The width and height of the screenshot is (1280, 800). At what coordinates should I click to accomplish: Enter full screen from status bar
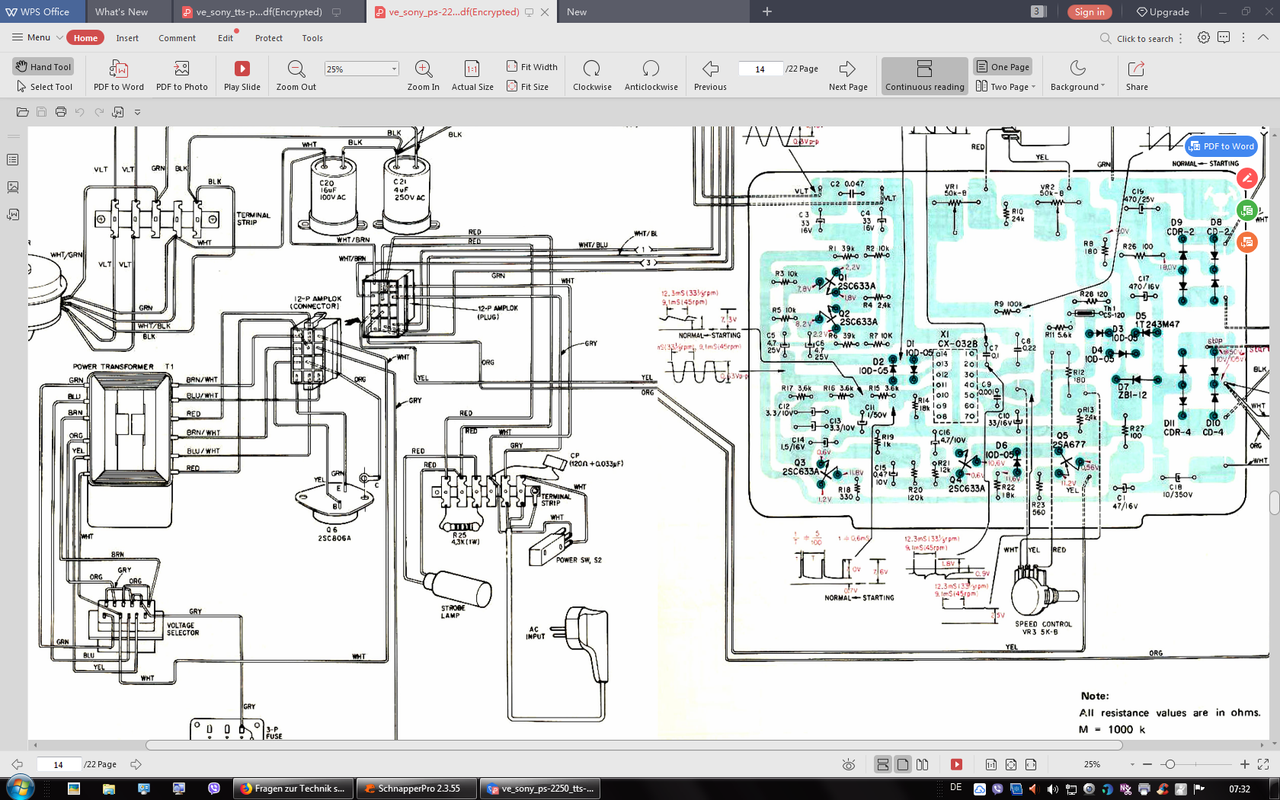coord(1265,764)
